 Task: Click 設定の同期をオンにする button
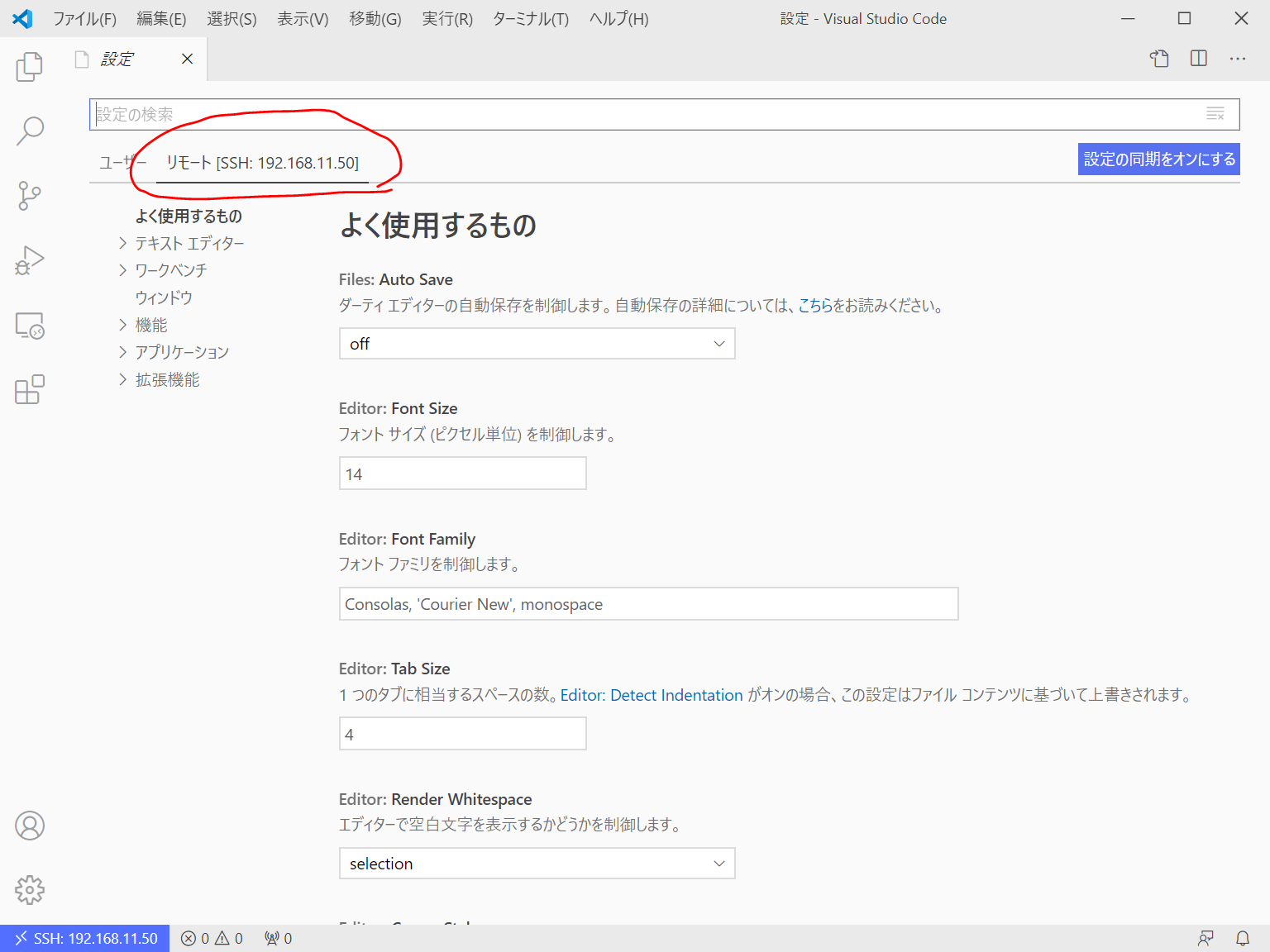tap(1159, 159)
